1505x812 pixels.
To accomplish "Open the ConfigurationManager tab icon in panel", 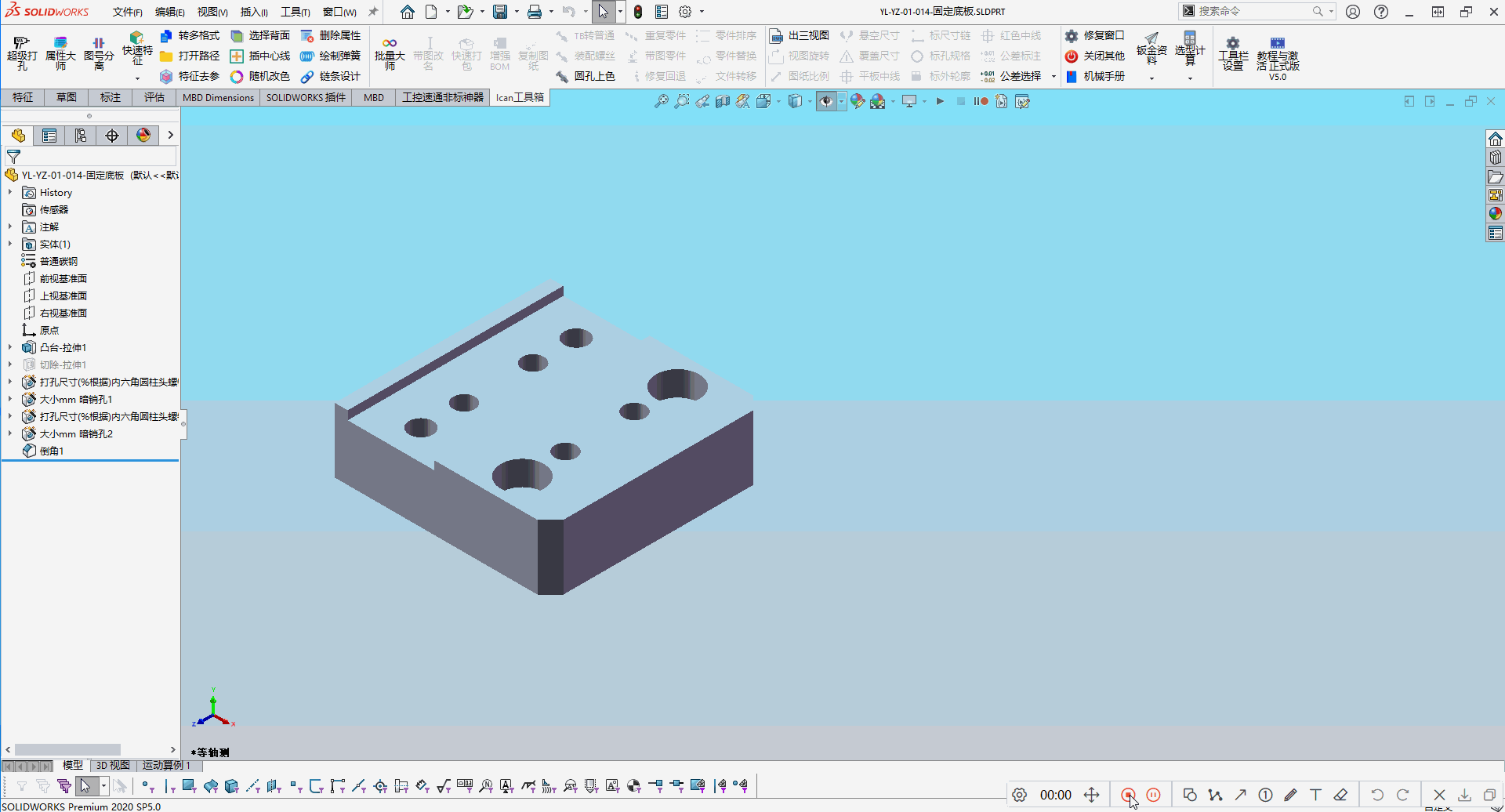I will coord(81,136).
